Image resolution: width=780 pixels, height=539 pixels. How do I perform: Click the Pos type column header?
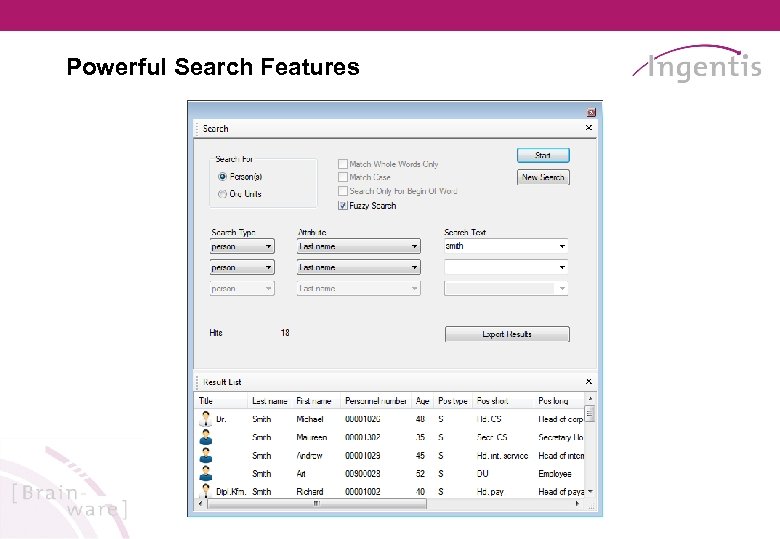point(453,401)
